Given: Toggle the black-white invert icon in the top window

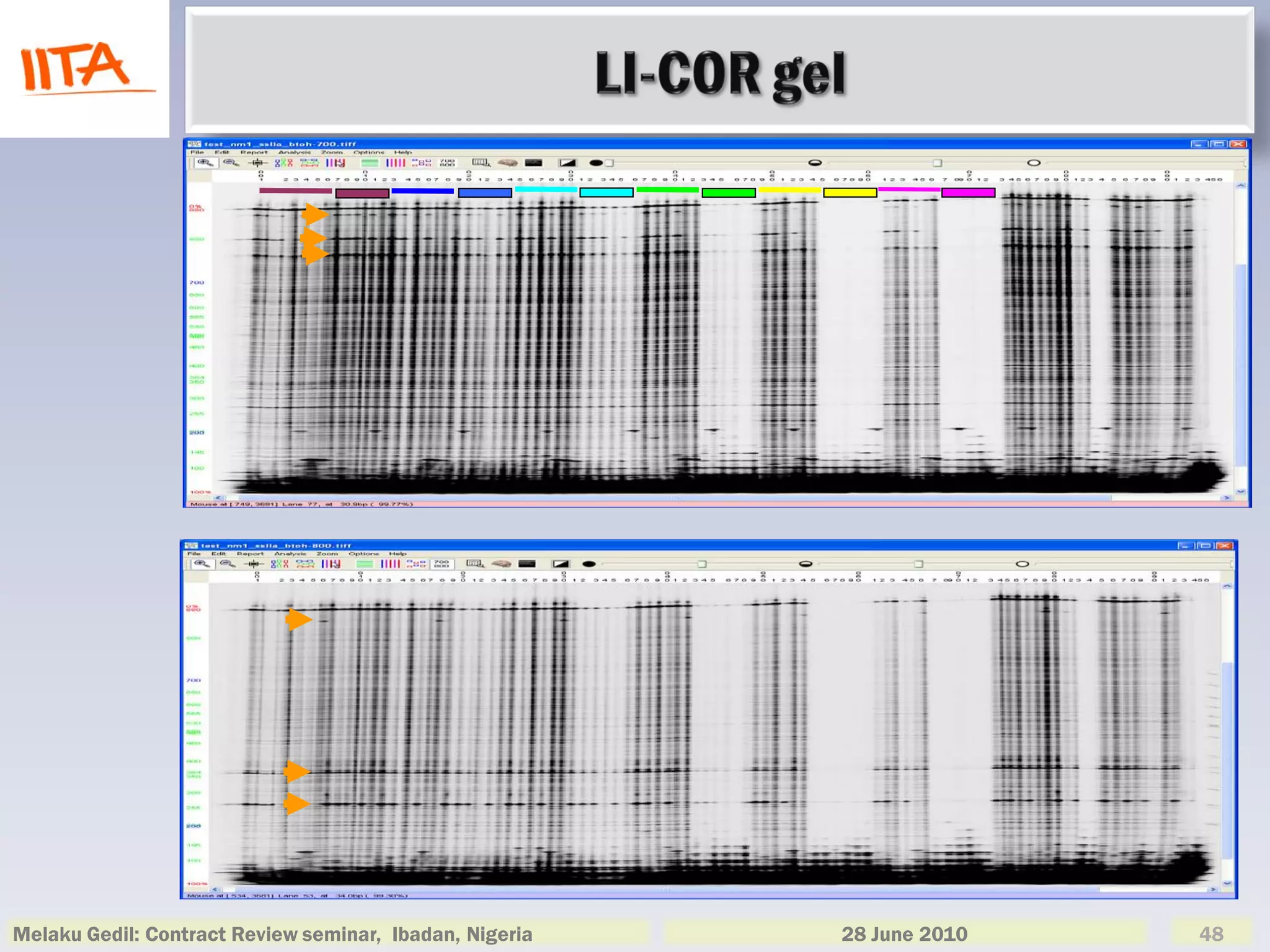Looking at the screenshot, I should click(567, 163).
